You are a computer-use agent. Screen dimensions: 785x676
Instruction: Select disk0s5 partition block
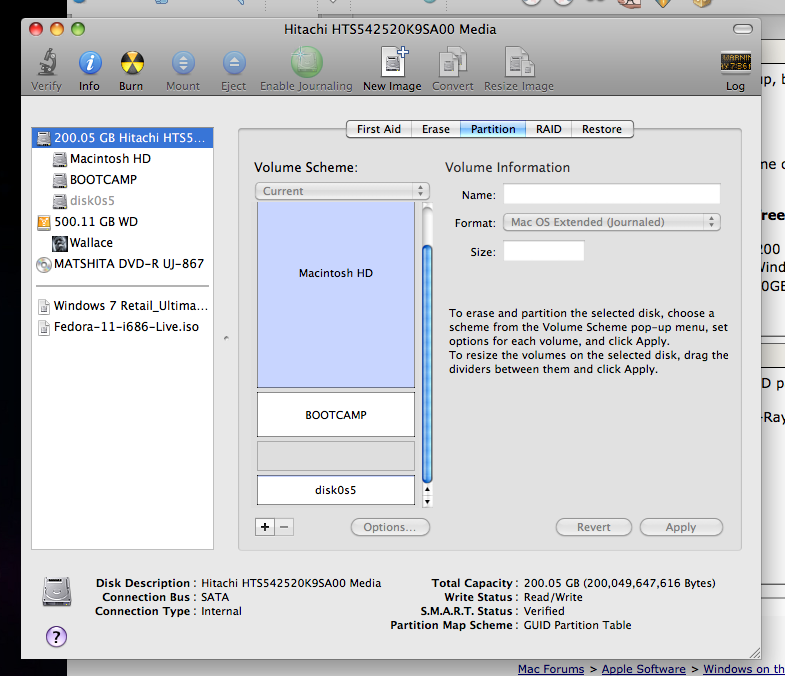pos(336,490)
